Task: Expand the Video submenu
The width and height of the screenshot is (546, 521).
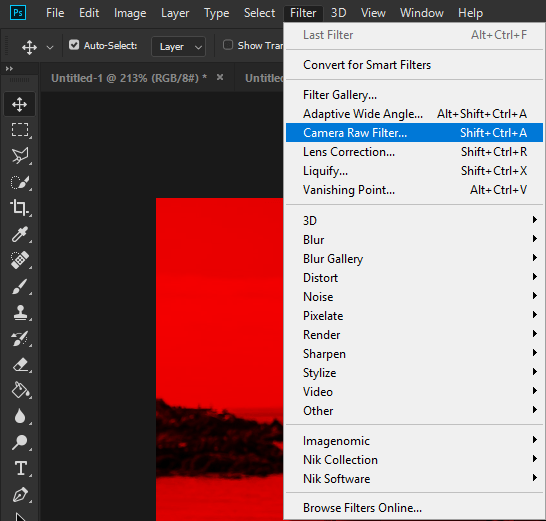Action: coord(414,392)
